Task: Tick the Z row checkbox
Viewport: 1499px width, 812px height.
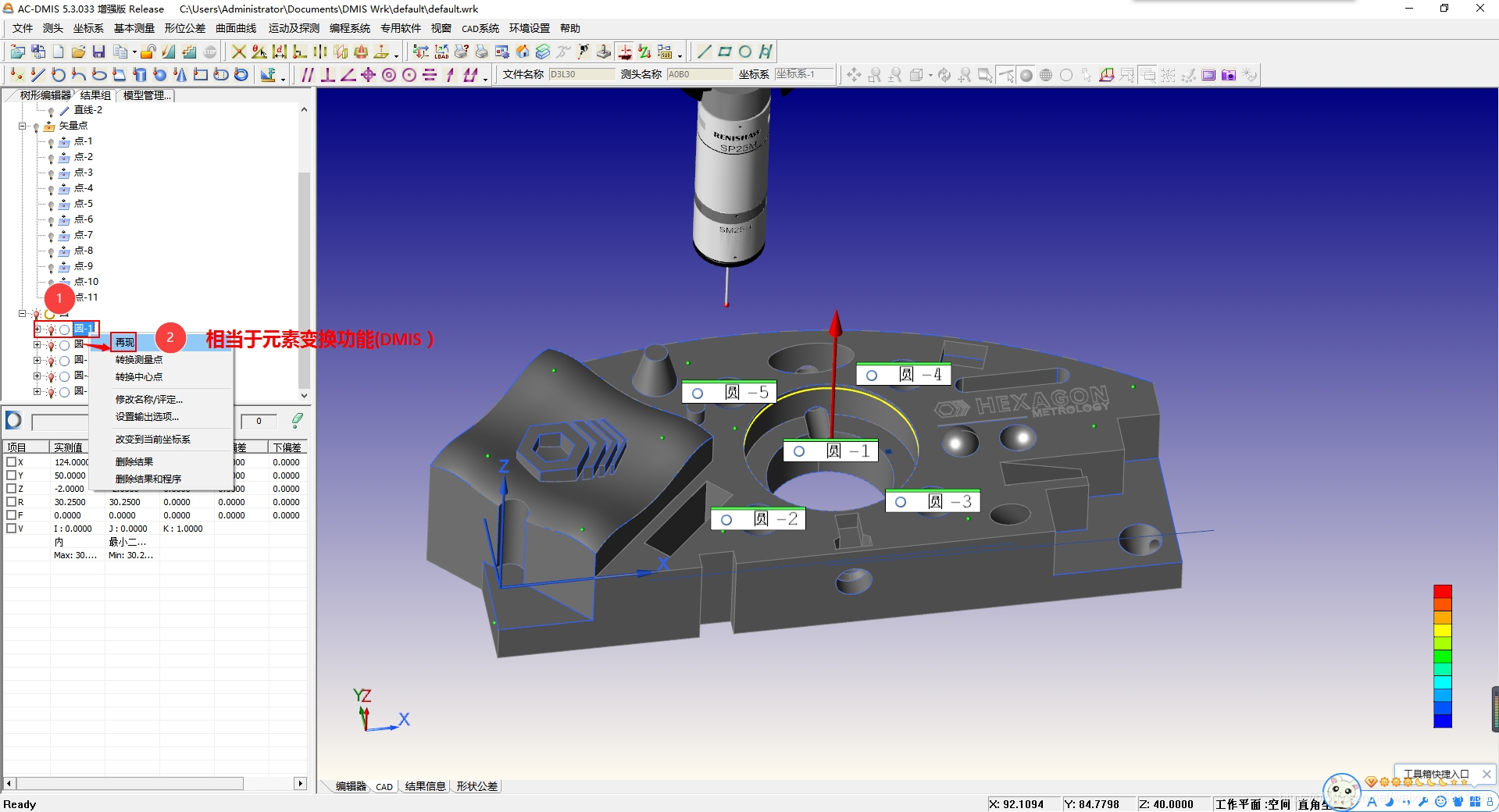Action: [12, 488]
